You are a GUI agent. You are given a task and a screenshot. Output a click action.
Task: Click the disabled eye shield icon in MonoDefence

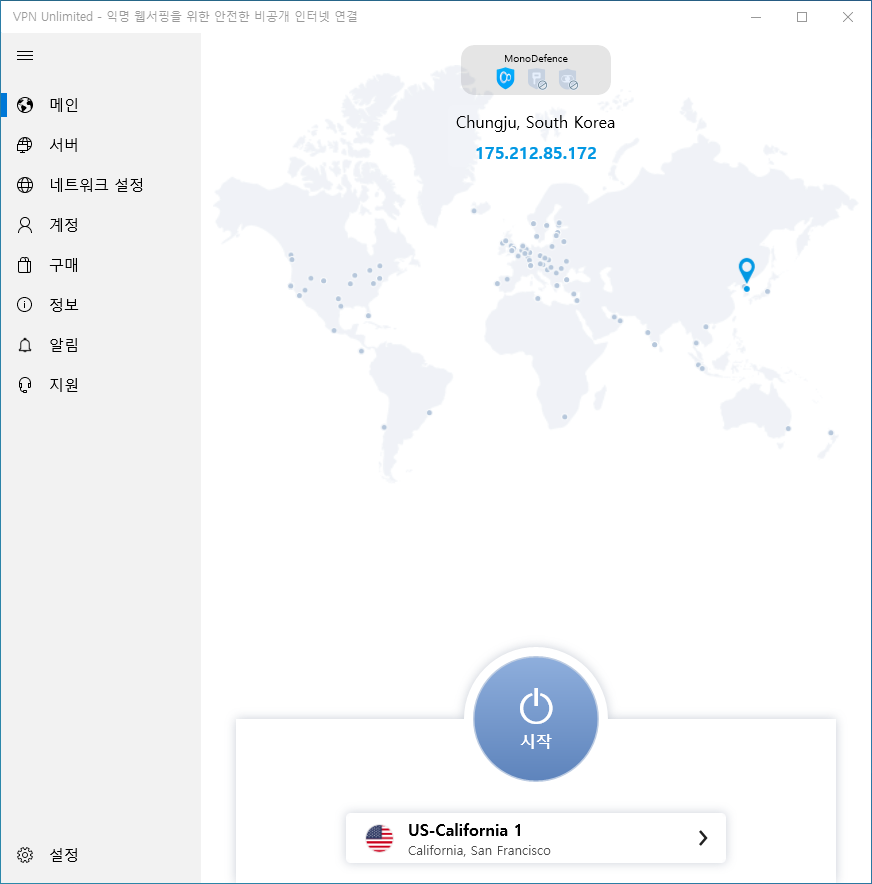568,79
